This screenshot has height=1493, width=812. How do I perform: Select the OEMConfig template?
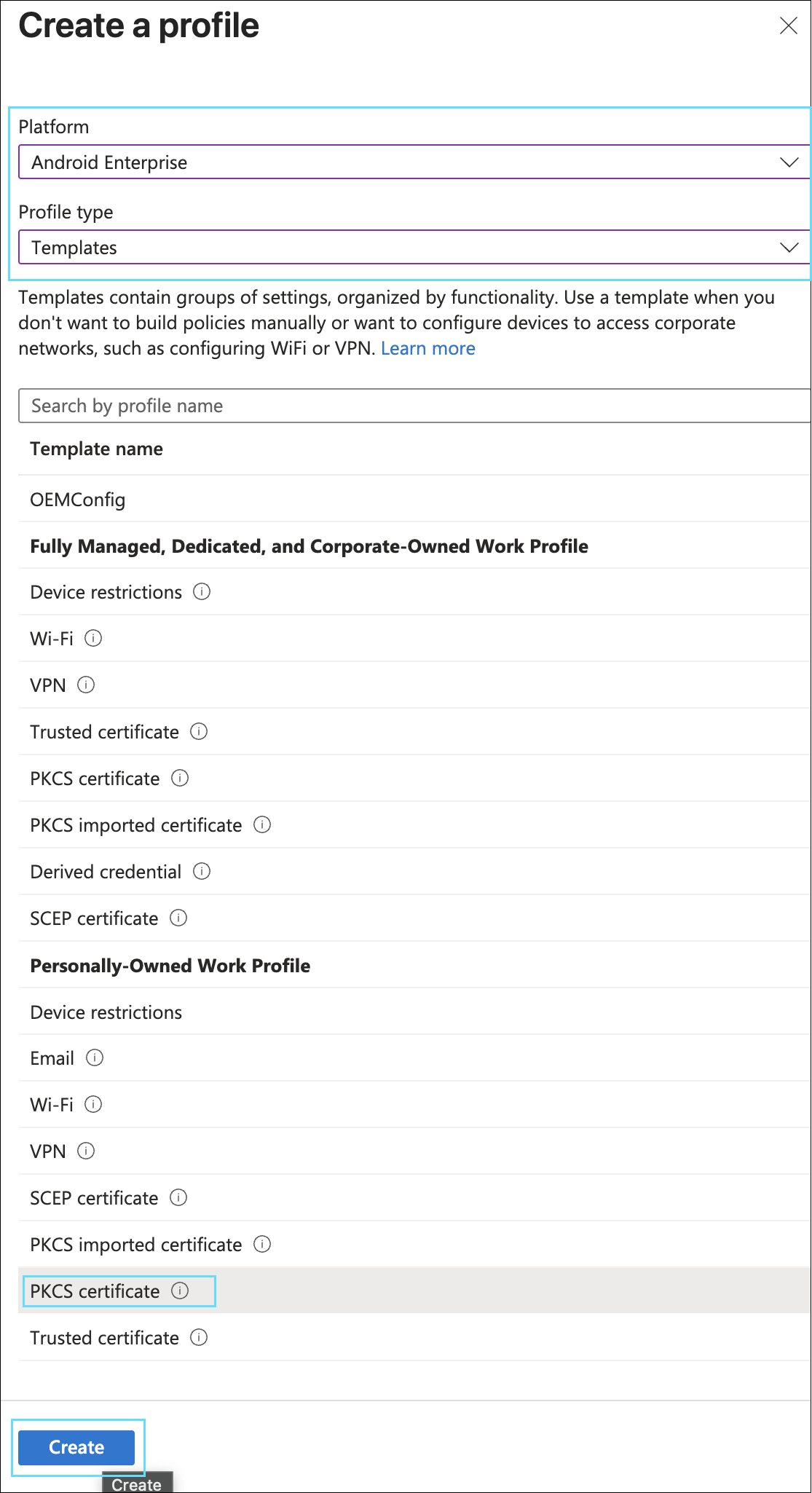pos(78,500)
